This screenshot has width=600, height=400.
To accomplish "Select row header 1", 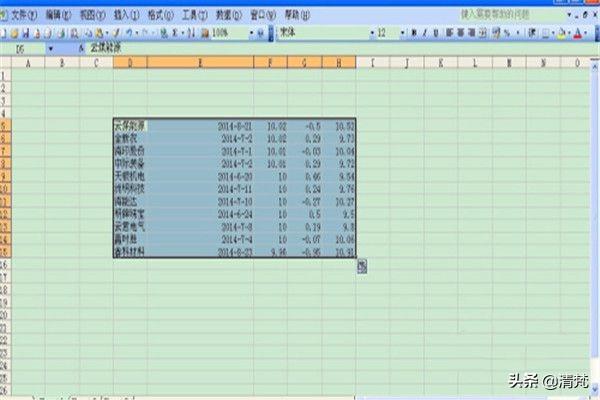I will click(5, 75).
